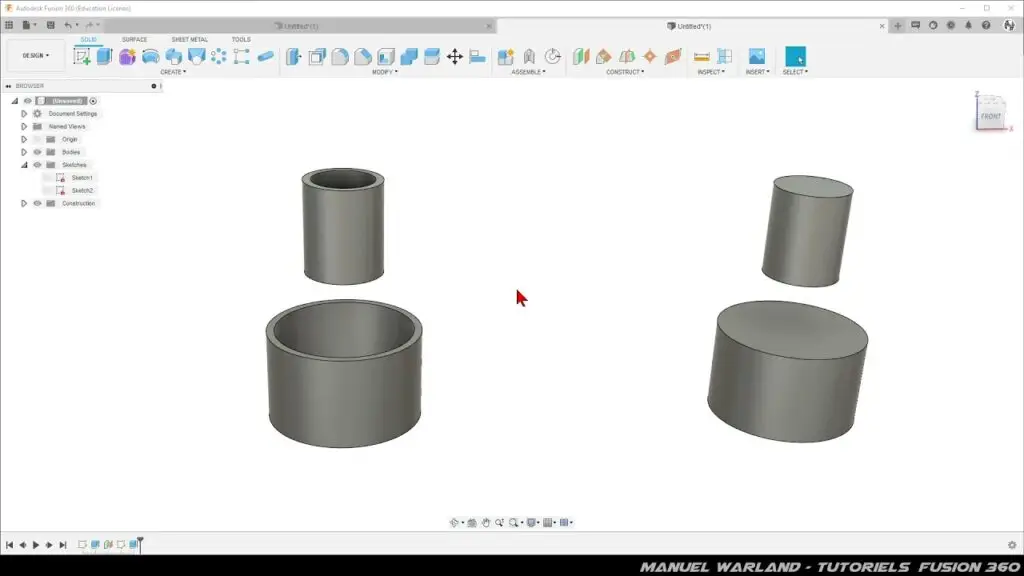Screen dimensions: 1024x576
Task: Select the Offset Plane tool
Action: tap(581, 56)
